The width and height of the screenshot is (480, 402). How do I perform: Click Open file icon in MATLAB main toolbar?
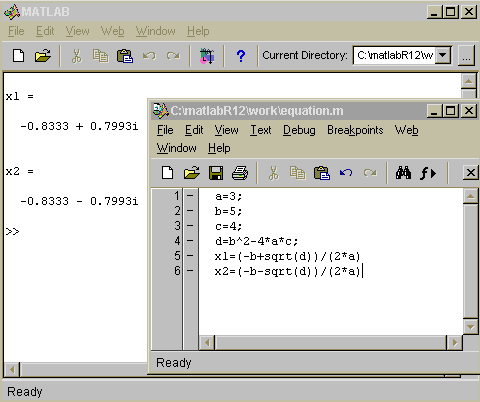(43, 55)
